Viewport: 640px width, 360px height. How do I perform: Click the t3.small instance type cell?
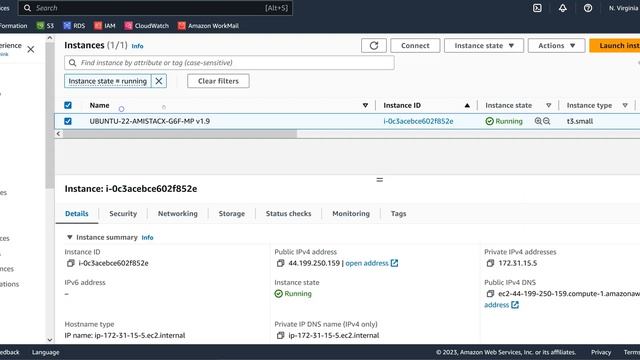[x=580, y=121]
